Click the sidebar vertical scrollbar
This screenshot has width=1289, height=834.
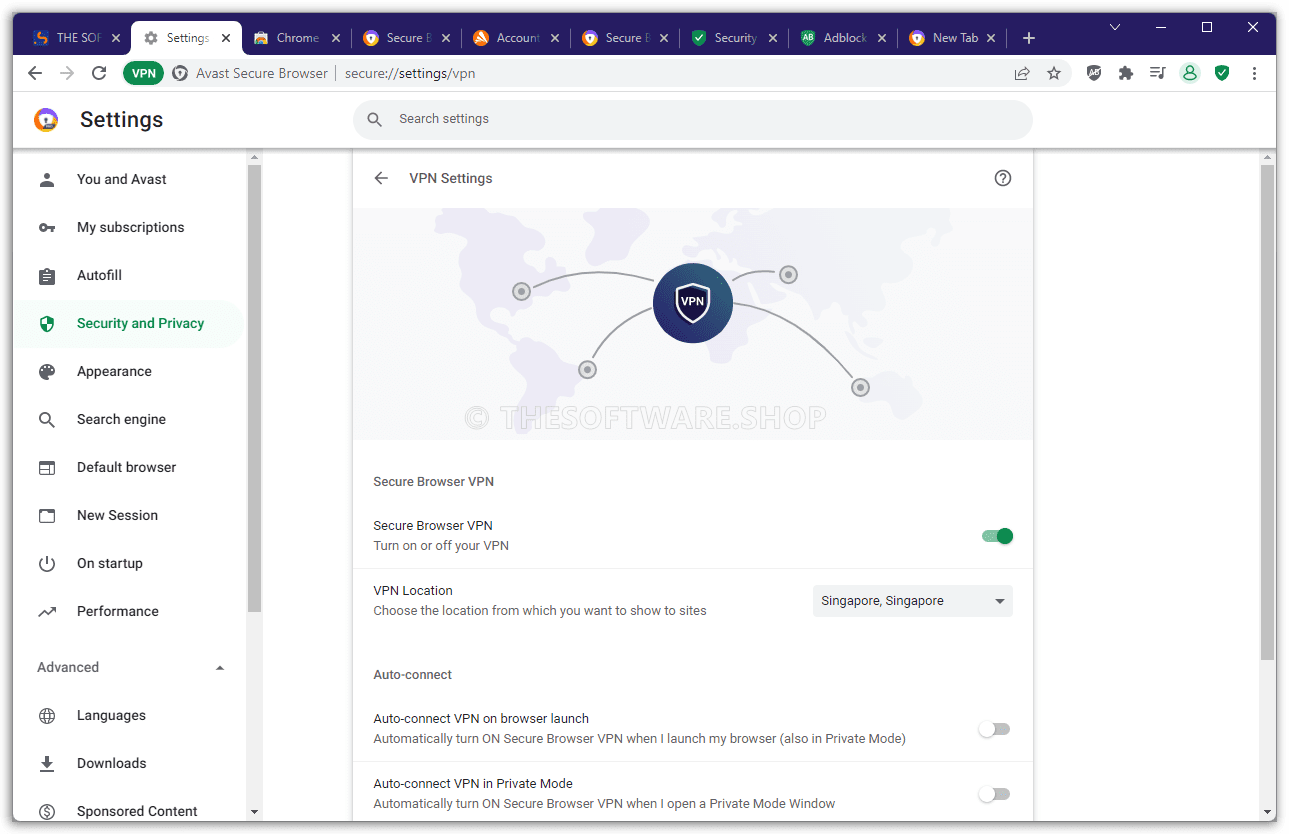(254, 388)
